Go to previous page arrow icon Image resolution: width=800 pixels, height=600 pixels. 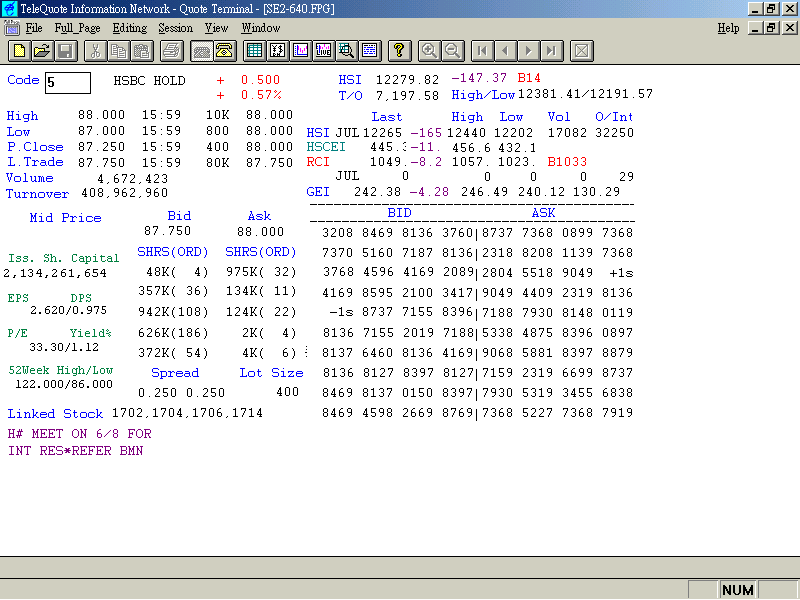coord(505,51)
